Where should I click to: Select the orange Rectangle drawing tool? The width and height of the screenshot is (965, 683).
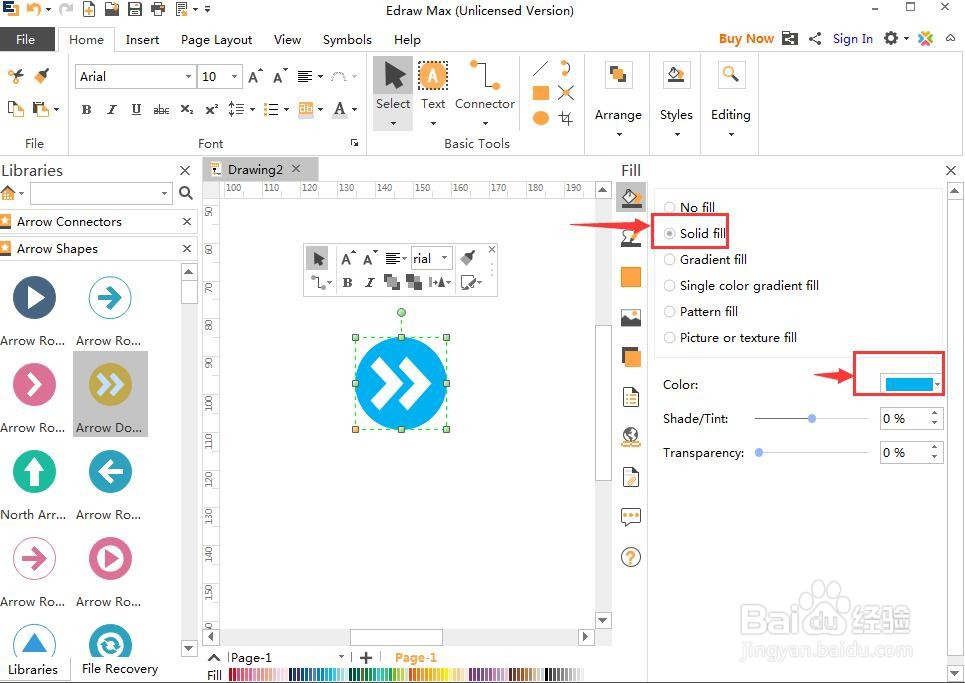(540, 93)
